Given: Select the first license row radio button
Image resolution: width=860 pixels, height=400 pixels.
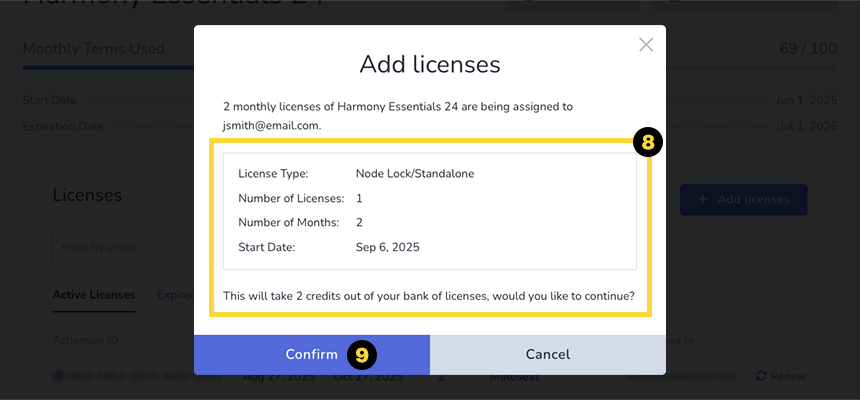Looking at the screenshot, I should [x=59, y=376].
